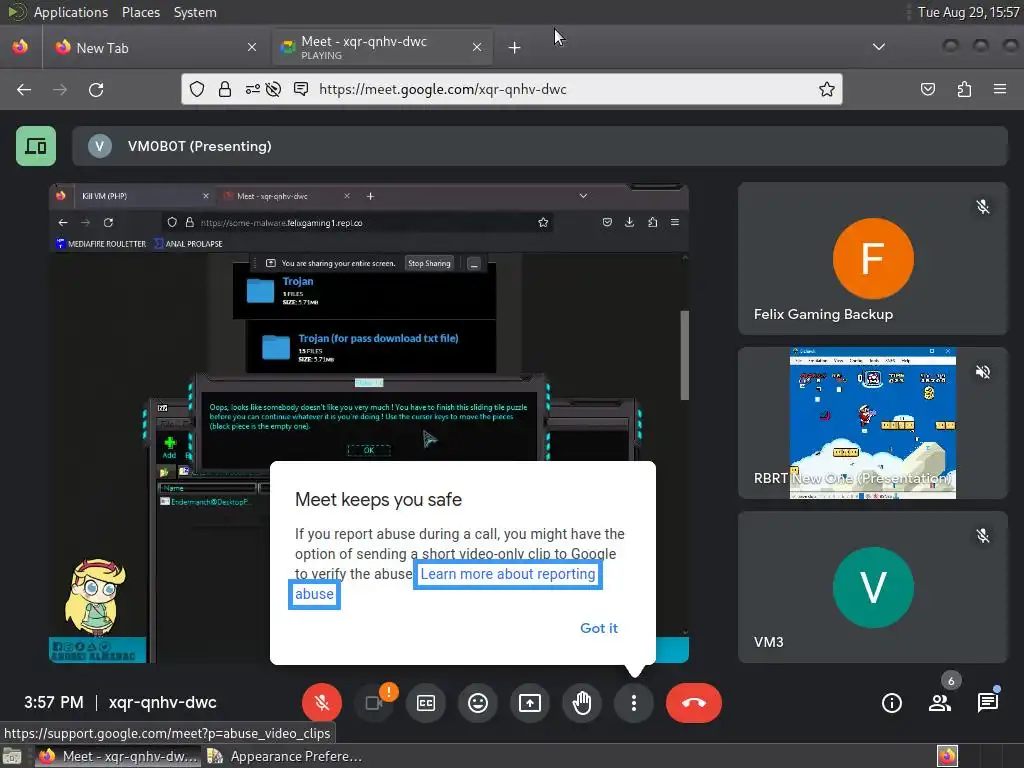The width and height of the screenshot is (1024, 768).
Task: Open Learn more about reporting abuse link
Action: pos(507,574)
